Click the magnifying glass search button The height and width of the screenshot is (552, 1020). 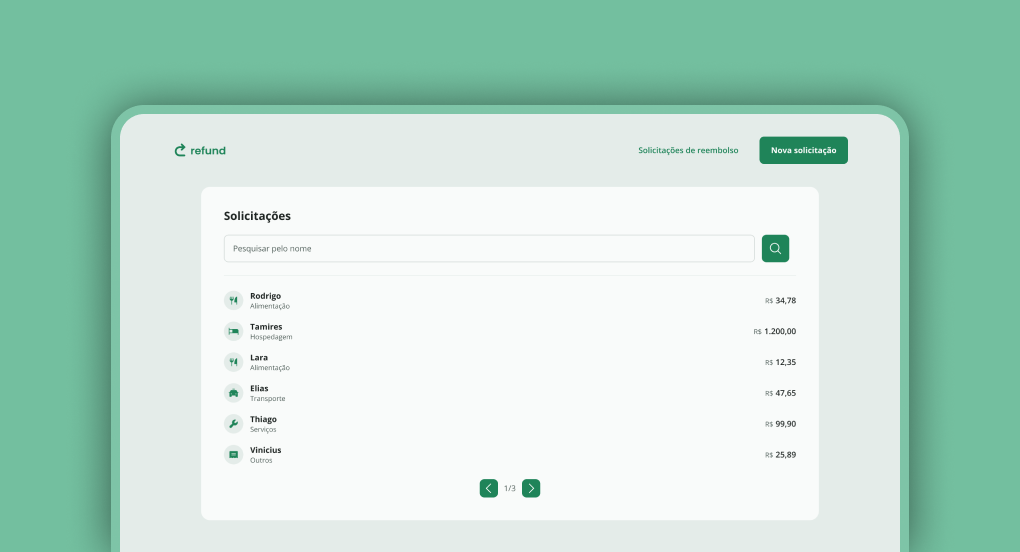click(775, 248)
